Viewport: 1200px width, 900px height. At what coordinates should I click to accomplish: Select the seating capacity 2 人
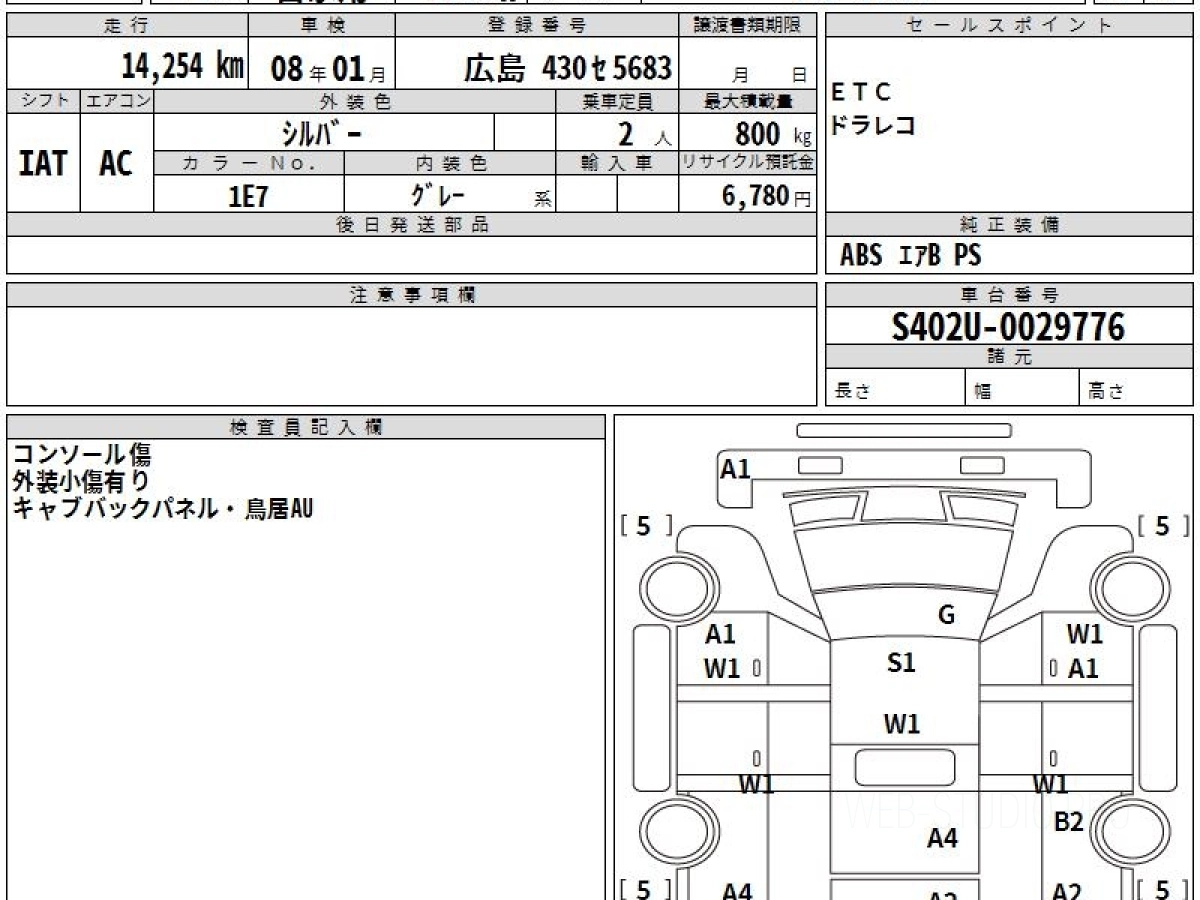pyautogui.click(x=644, y=134)
